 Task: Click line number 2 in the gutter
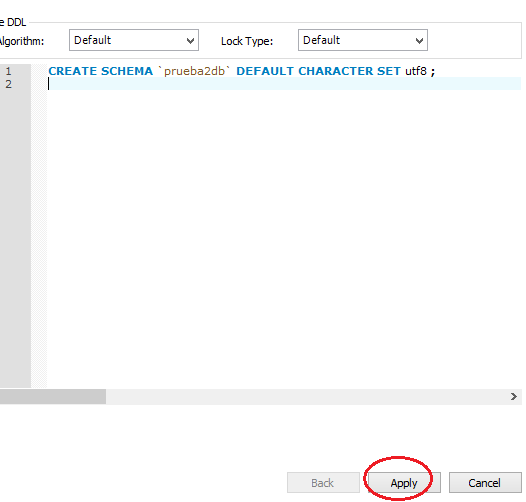tap(8, 84)
